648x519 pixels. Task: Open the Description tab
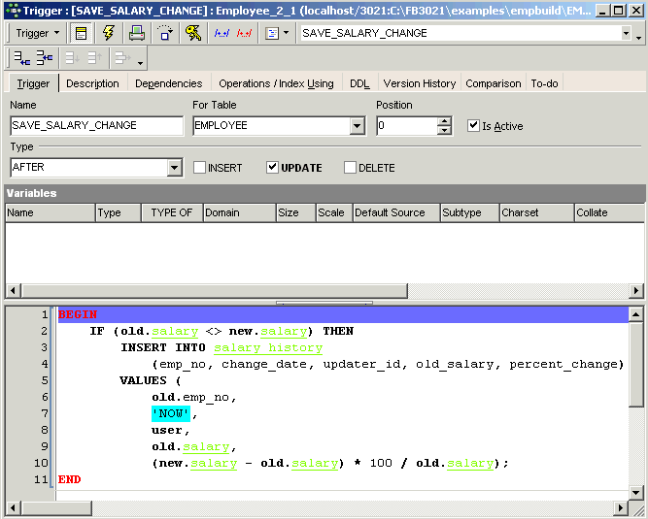[x=93, y=83]
